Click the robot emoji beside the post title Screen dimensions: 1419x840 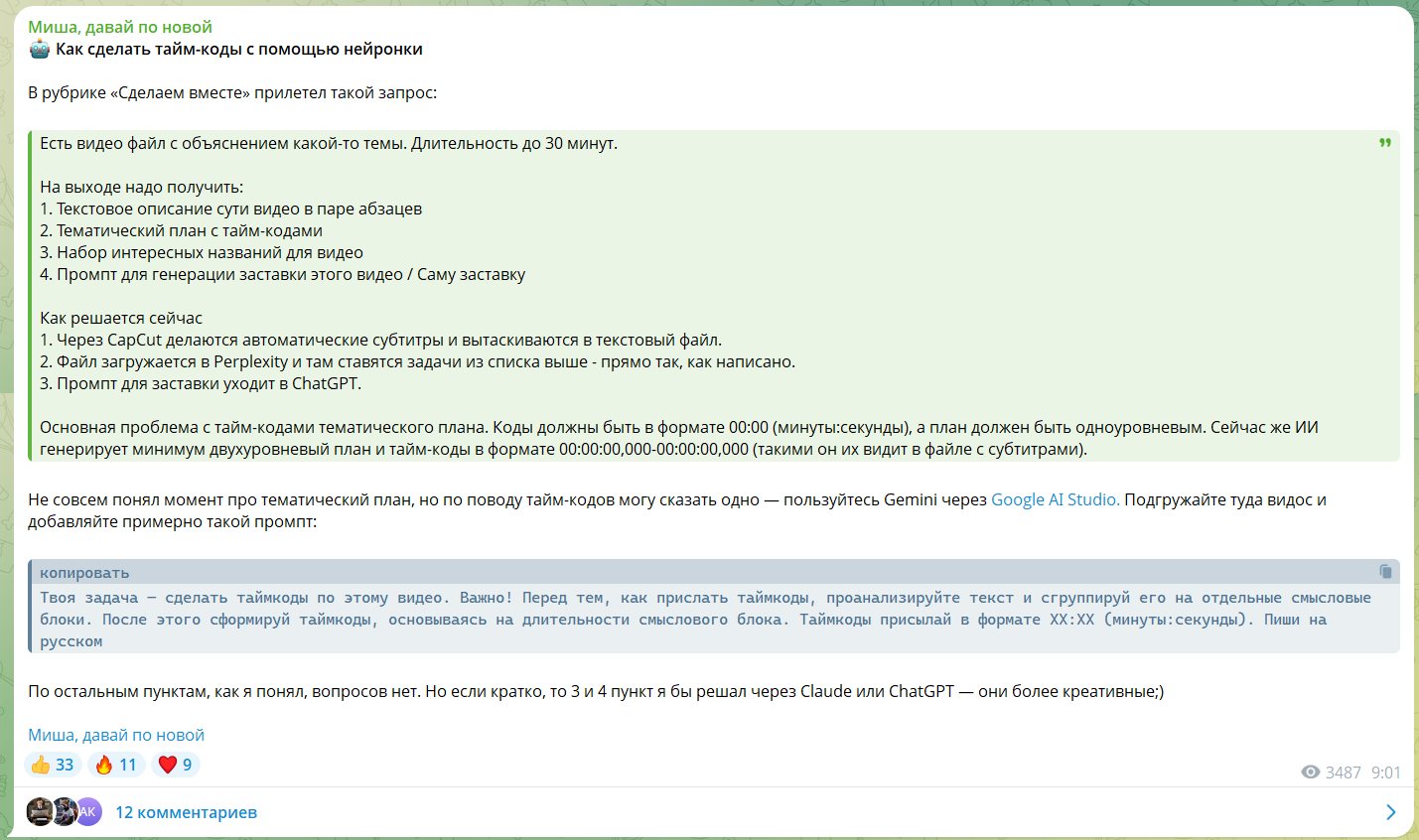39,50
